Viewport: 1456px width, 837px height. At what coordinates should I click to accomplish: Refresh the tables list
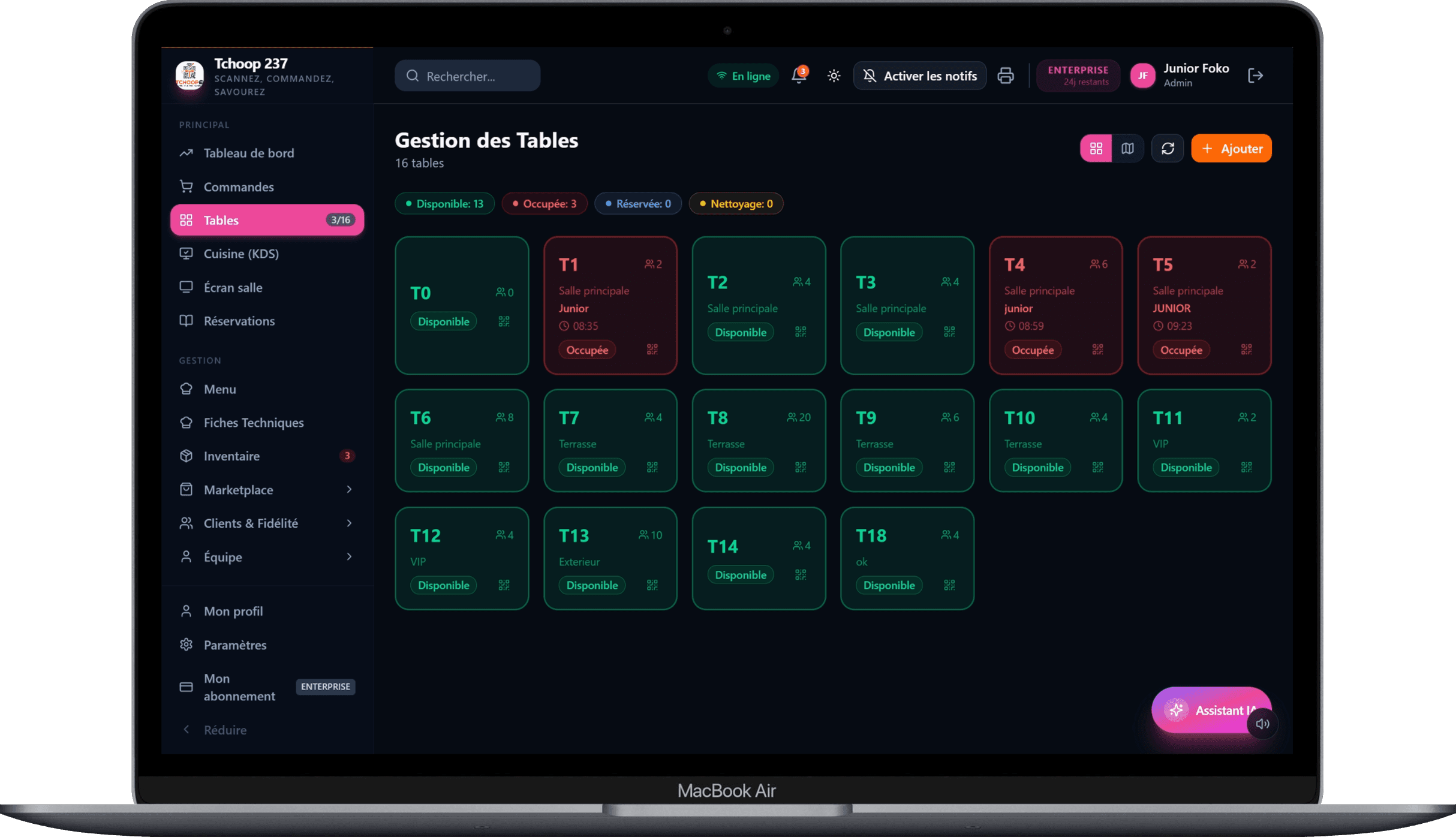pyautogui.click(x=1168, y=148)
